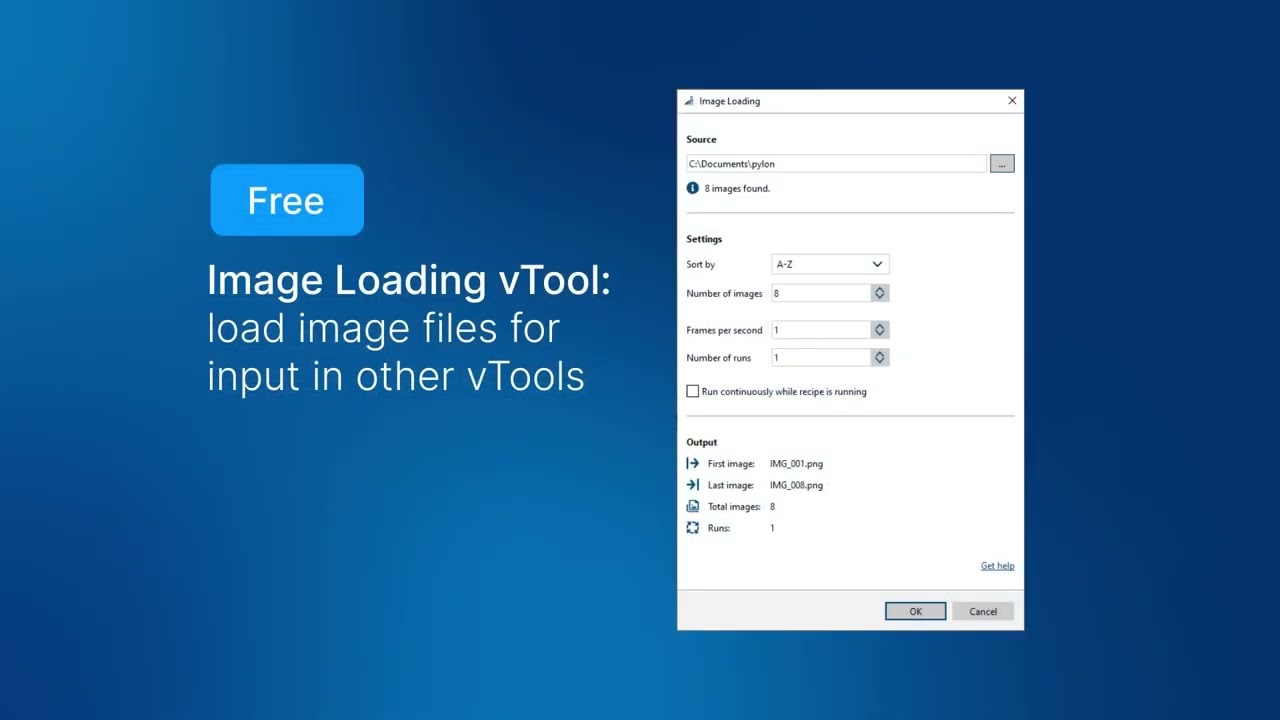The width and height of the screenshot is (1280, 720).
Task: Click the 'Source' section heading
Action: 701,139
